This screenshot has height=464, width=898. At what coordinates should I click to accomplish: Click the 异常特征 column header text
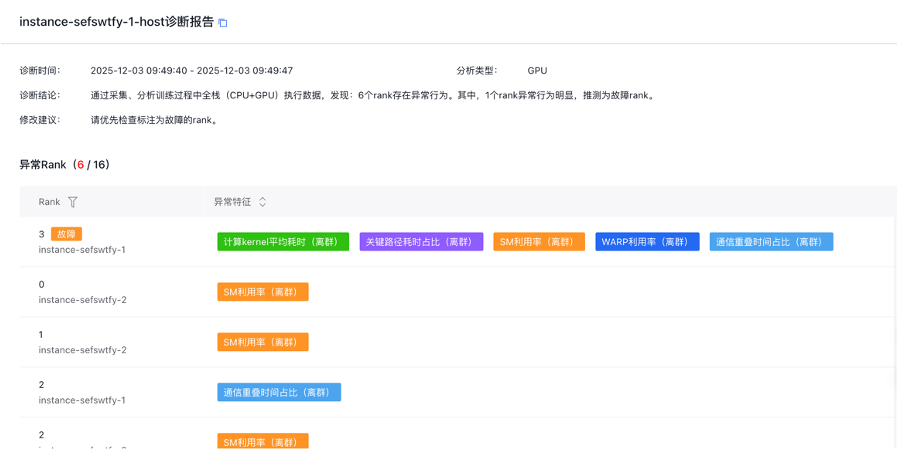tap(234, 202)
